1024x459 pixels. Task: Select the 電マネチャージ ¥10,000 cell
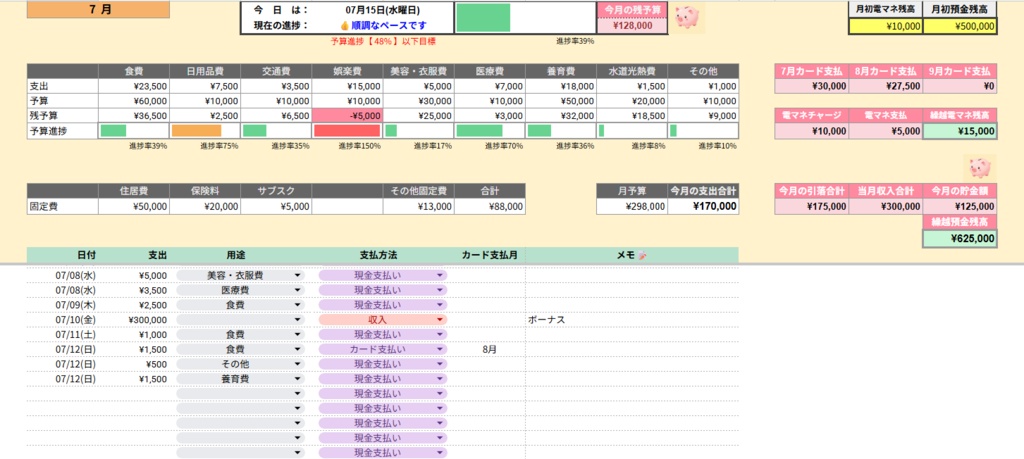point(811,131)
